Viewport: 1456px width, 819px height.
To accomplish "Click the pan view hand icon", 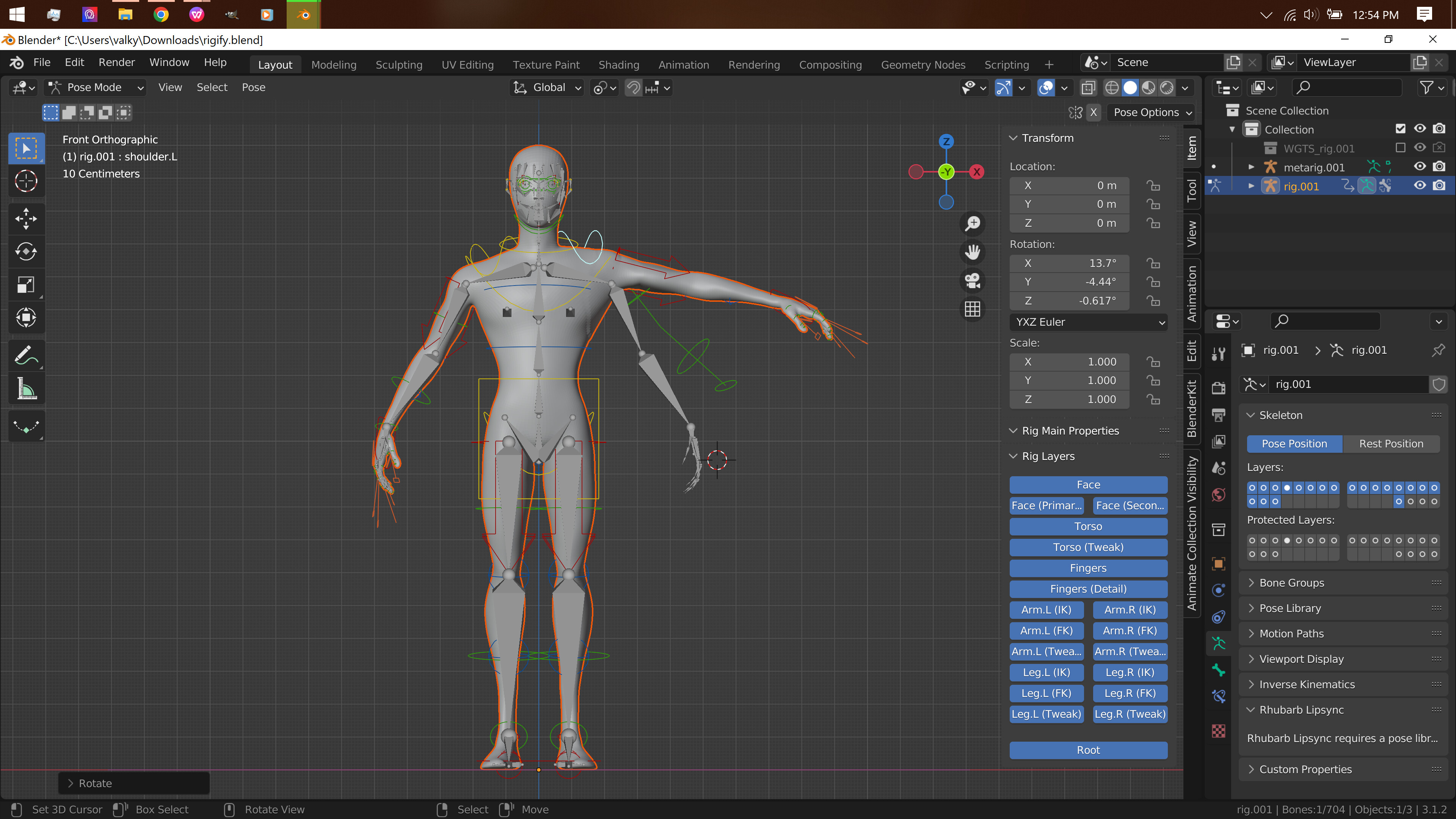I will point(972,251).
